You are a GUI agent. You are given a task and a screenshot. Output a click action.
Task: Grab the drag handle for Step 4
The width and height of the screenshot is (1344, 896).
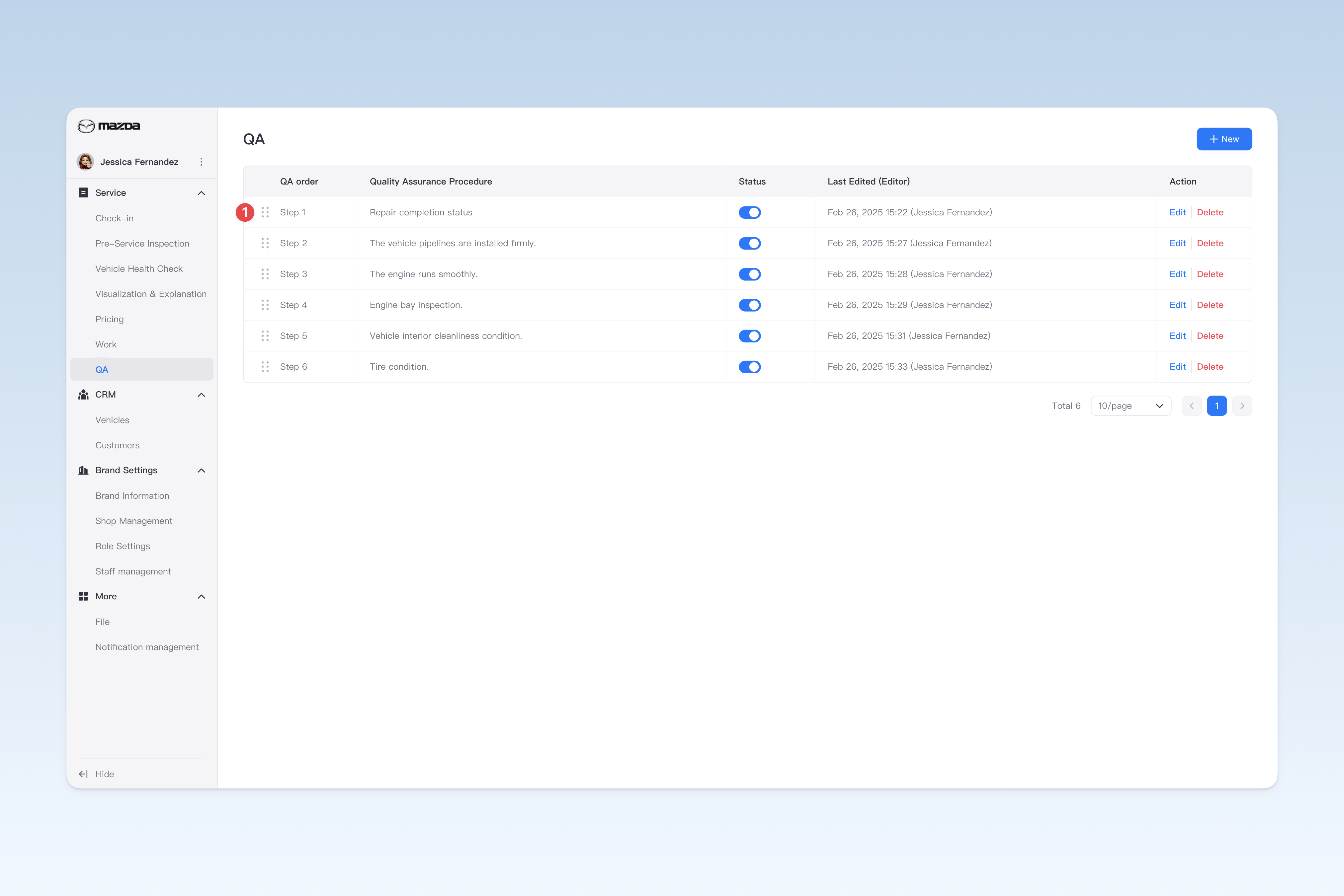coord(265,305)
